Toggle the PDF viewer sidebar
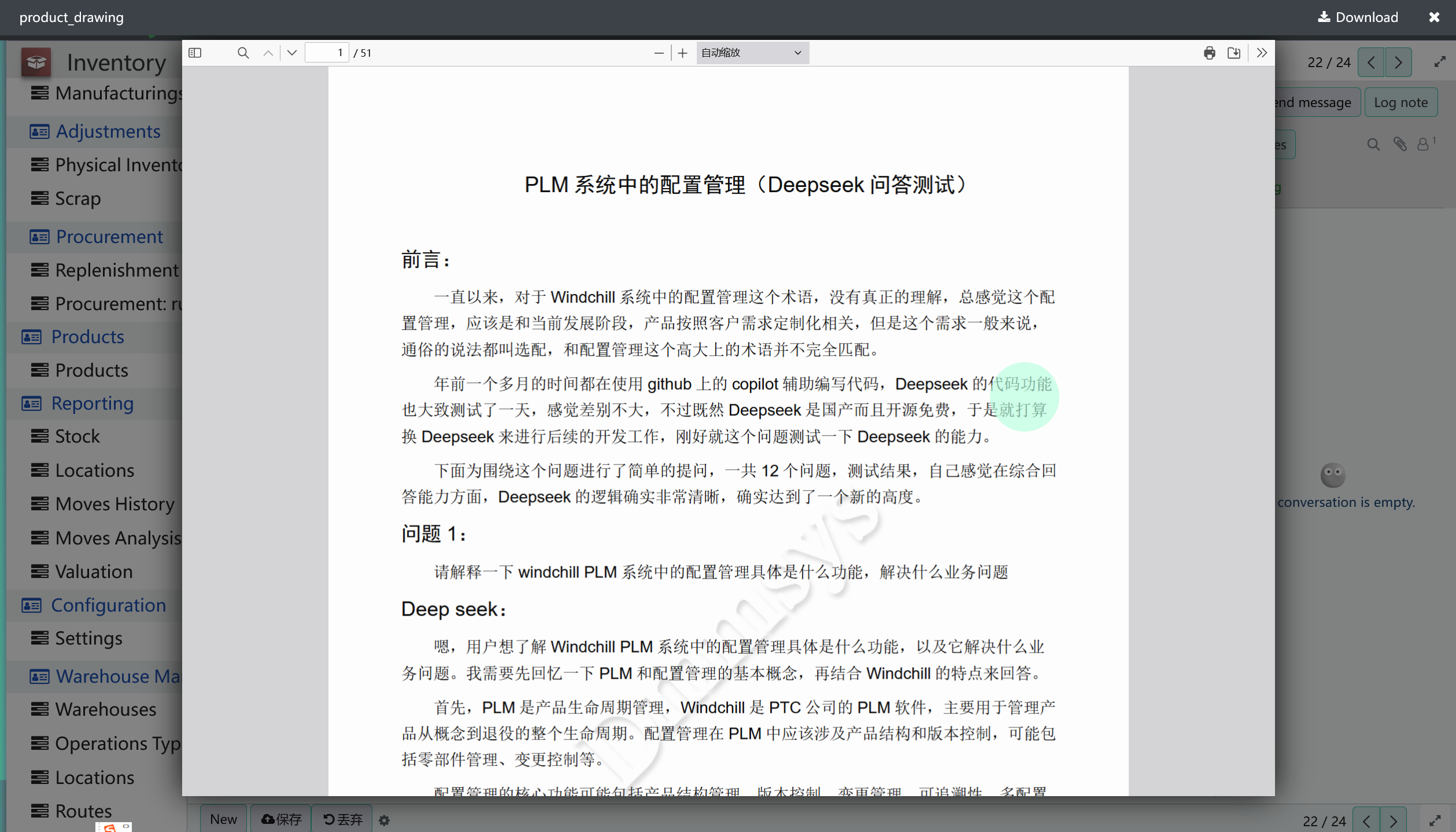 point(195,53)
